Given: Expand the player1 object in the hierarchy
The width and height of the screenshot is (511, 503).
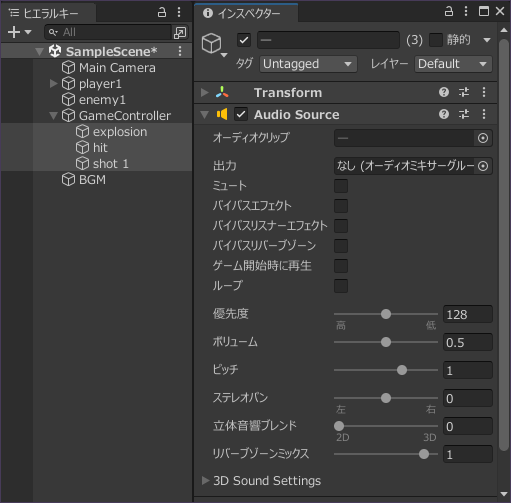Looking at the screenshot, I should tap(53, 83).
